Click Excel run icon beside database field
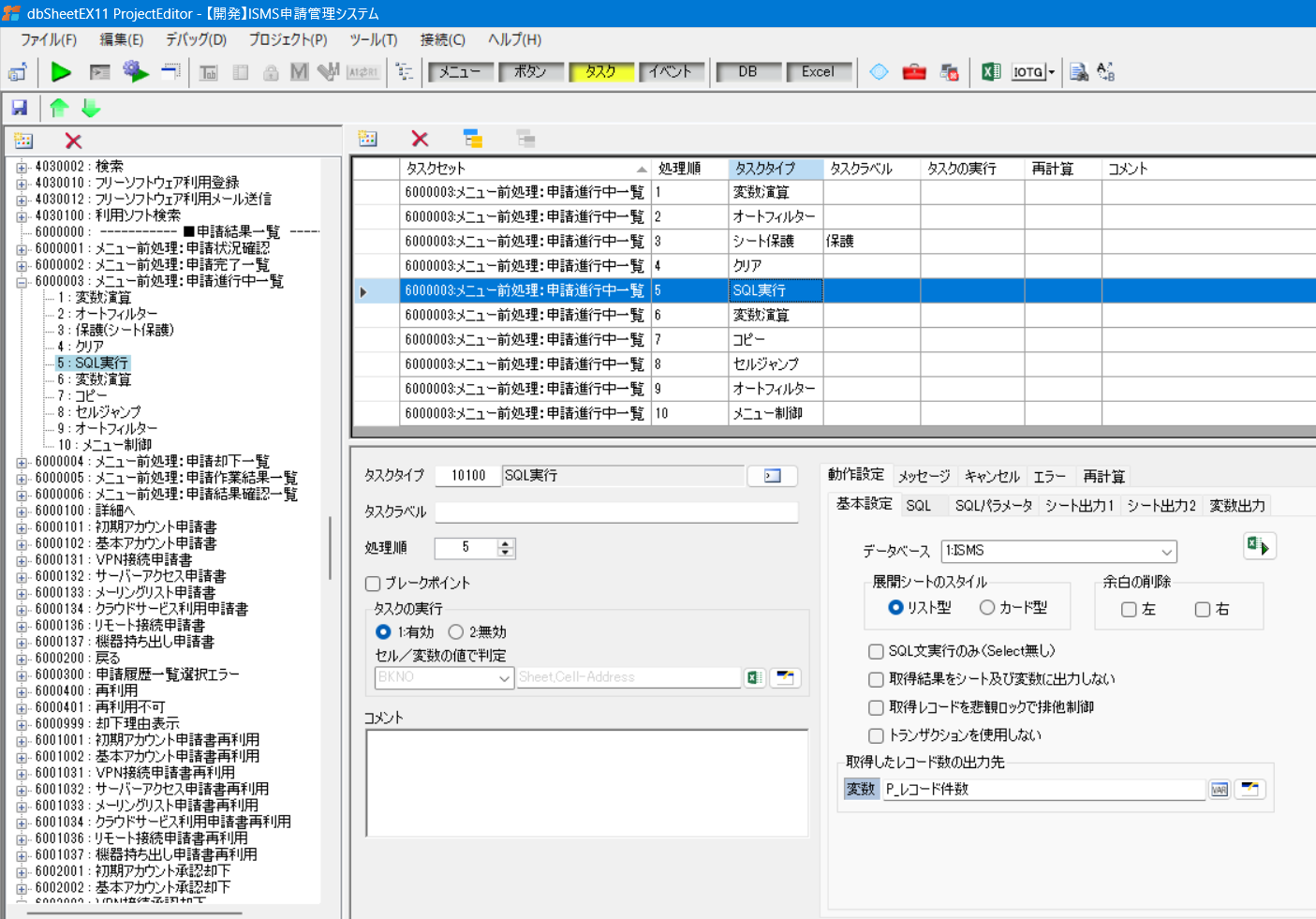1316x919 pixels. pos(1258,546)
